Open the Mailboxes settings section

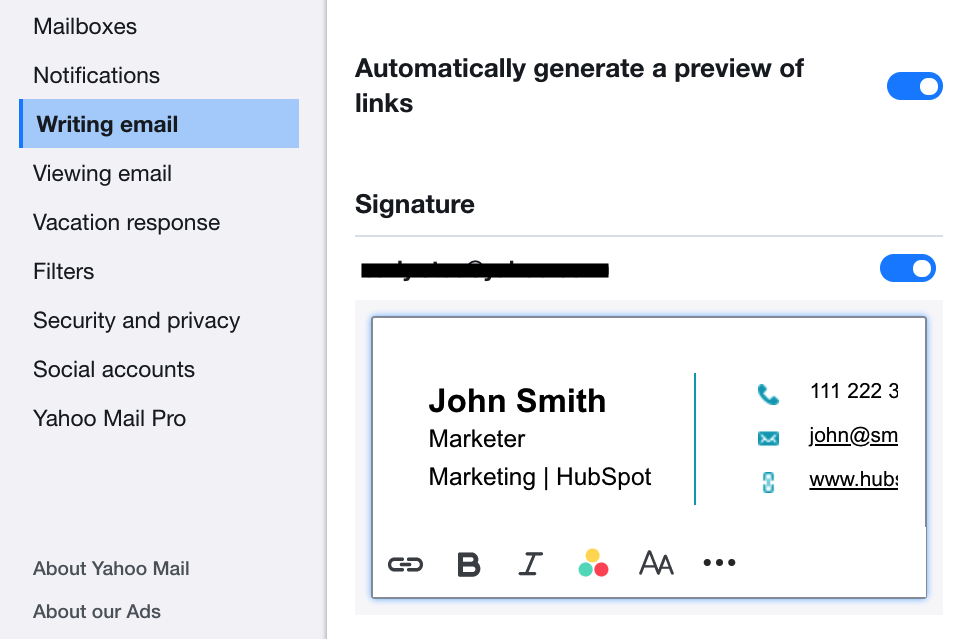[85, 26]
